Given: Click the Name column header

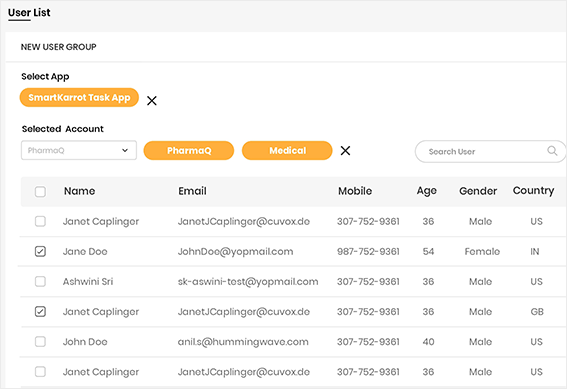Looking at the screenshot, I should pos(80,191).
